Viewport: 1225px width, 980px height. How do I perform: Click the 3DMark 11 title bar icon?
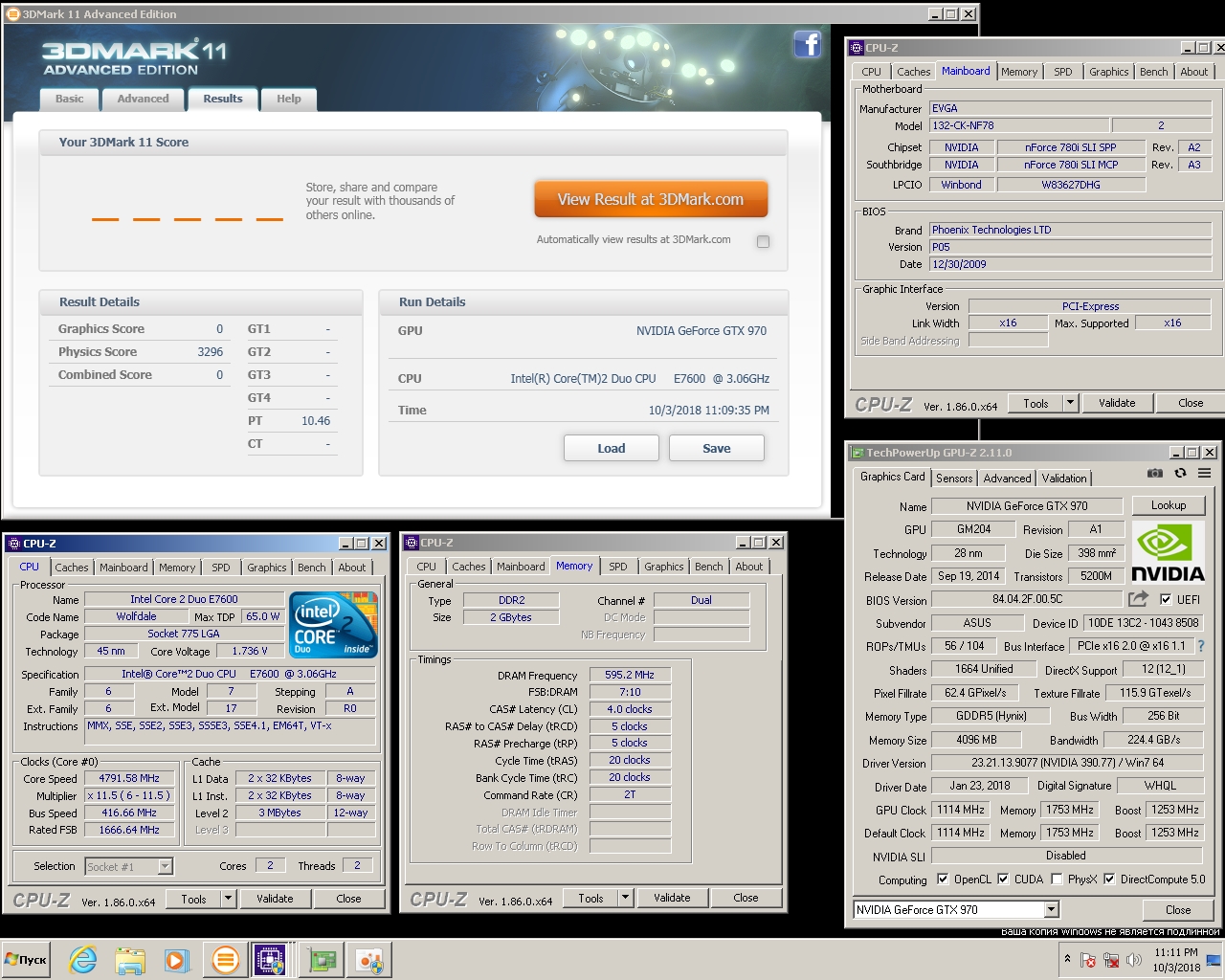[x=12, y=14]
